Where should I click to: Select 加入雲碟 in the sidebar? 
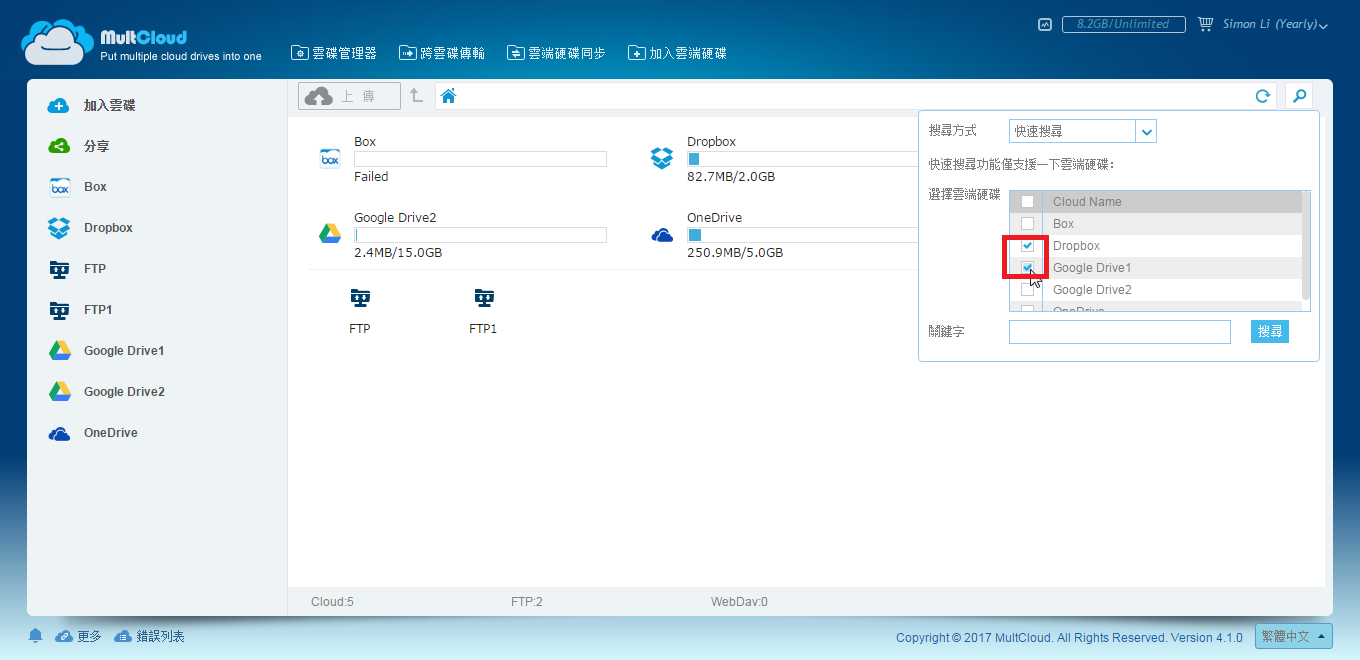(x=92, y=105)
